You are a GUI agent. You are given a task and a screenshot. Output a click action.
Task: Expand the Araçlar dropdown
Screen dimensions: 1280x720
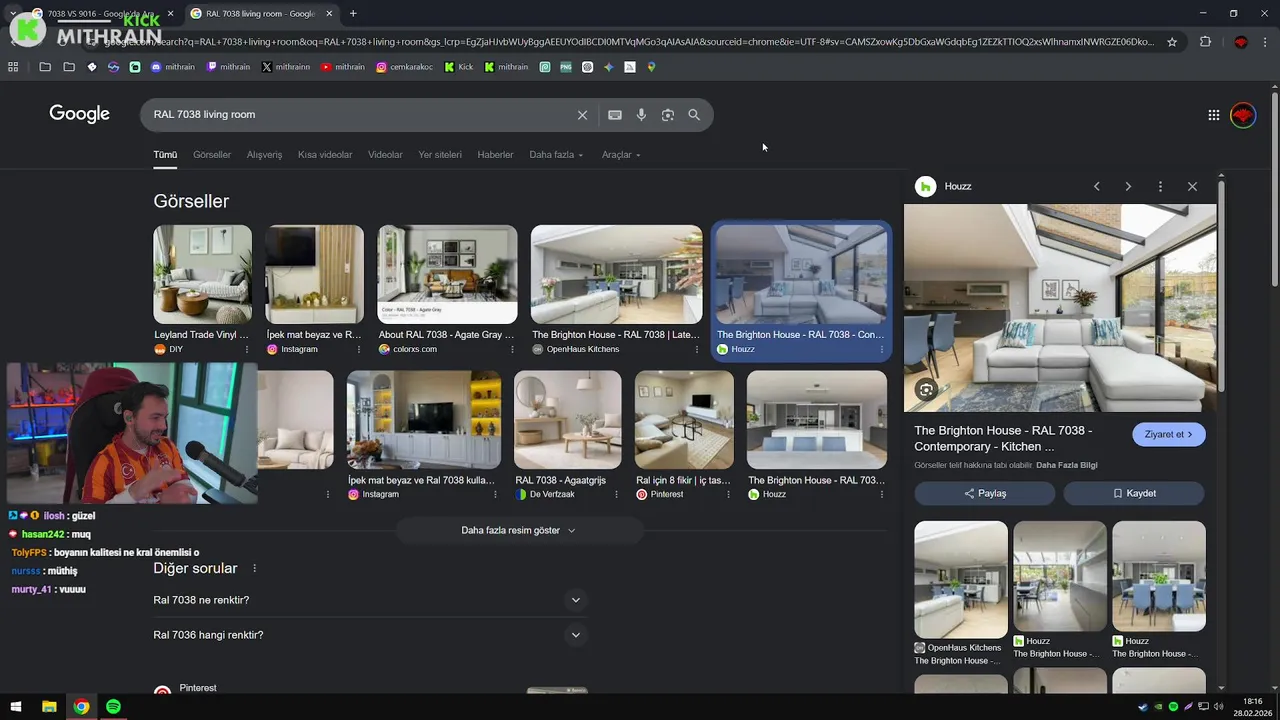(621, 155)
